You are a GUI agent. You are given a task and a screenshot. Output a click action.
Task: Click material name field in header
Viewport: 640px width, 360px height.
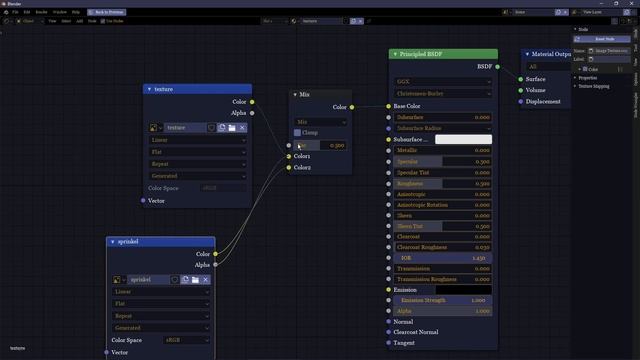point(320,21)
